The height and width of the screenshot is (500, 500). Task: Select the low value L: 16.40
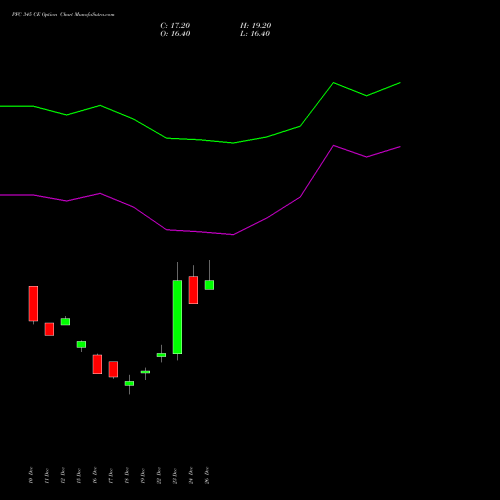255,34
